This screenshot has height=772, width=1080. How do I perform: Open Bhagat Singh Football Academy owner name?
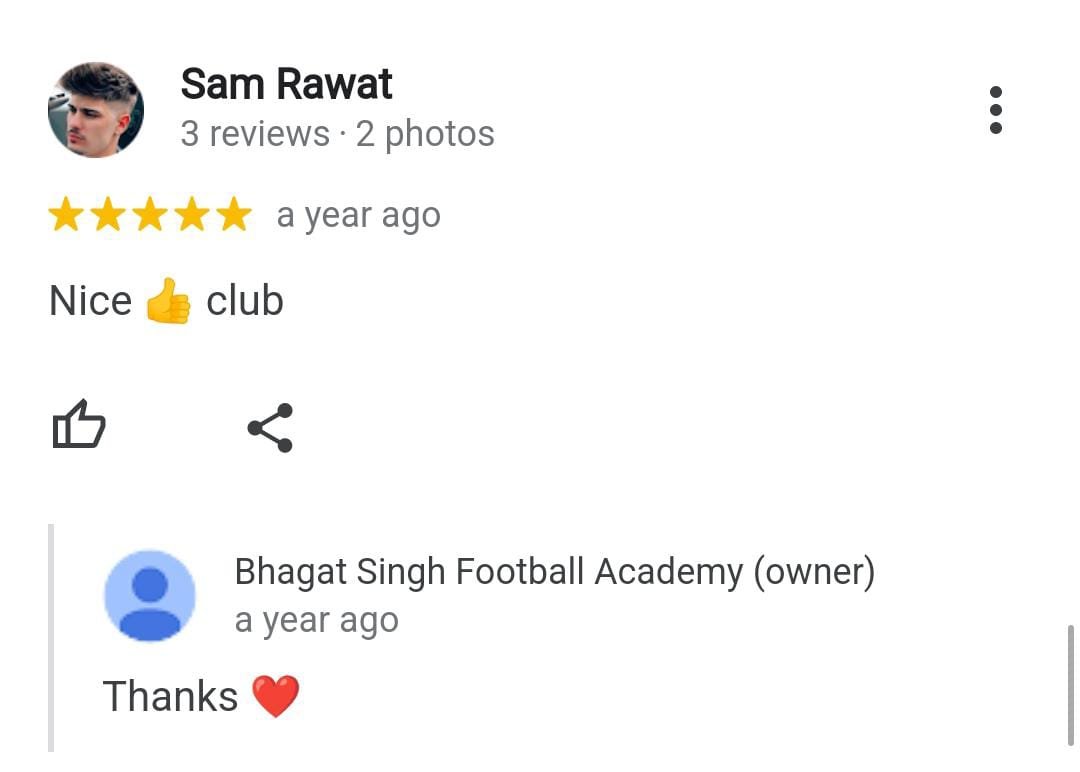554,572
